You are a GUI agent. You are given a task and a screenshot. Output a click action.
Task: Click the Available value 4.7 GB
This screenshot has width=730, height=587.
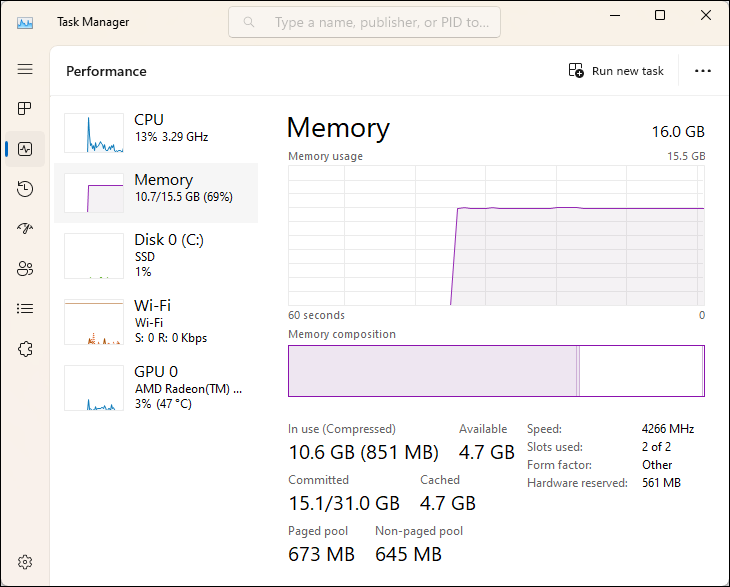(487, 452)
